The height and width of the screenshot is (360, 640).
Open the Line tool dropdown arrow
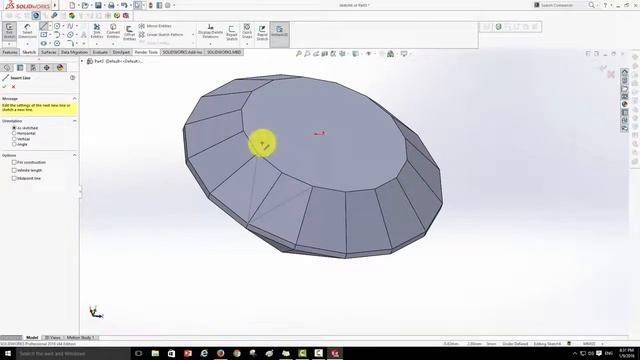(50, 26)
